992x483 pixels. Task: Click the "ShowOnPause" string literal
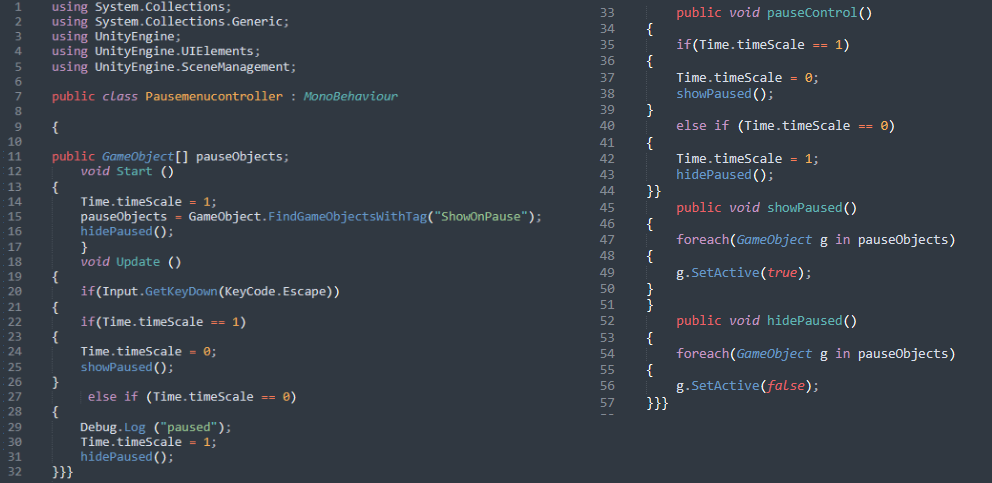pyautogui.click(x=481, y=216)
